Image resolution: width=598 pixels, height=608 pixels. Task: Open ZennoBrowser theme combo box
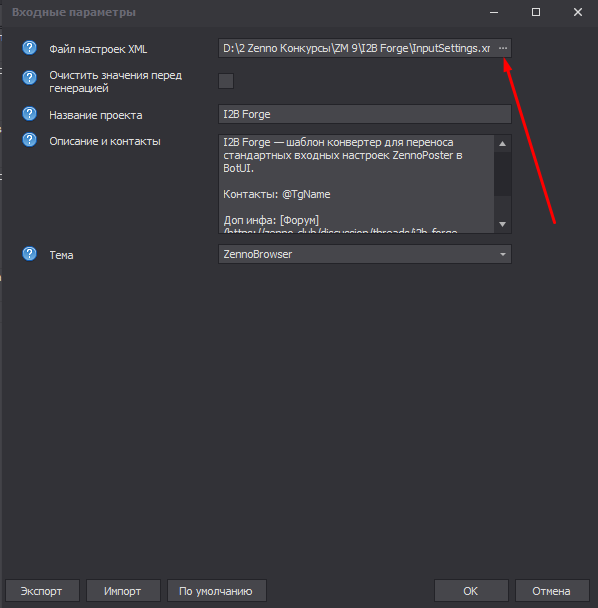(x=365, y=254)
